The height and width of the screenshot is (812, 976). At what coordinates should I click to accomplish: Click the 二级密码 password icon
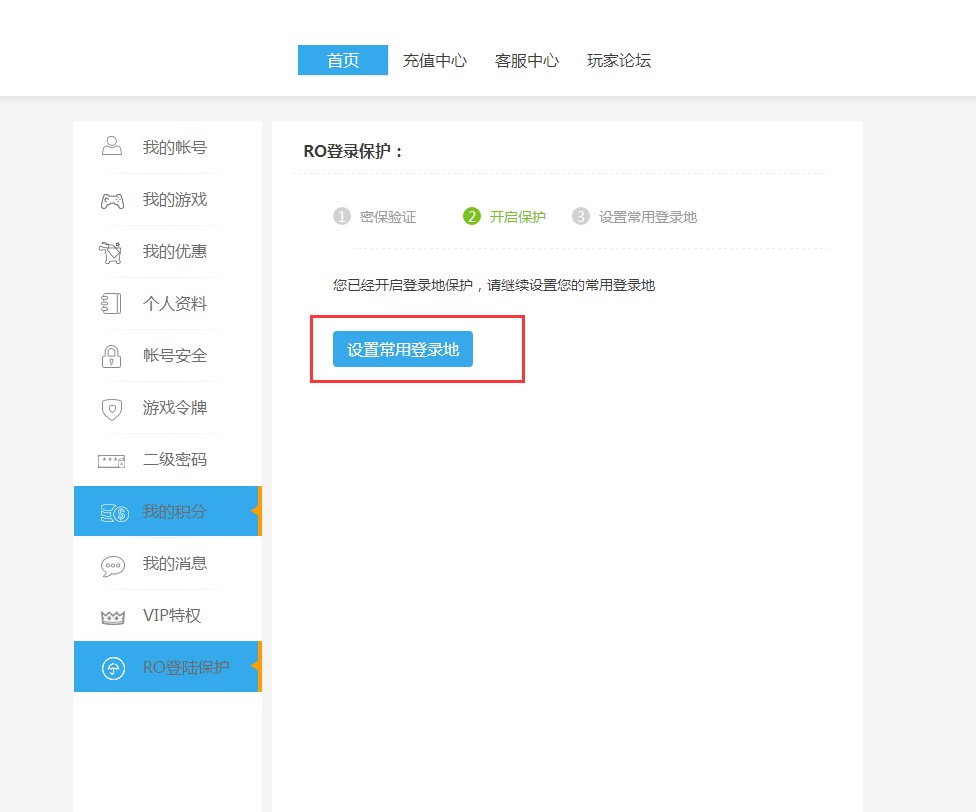pos(111,461)
